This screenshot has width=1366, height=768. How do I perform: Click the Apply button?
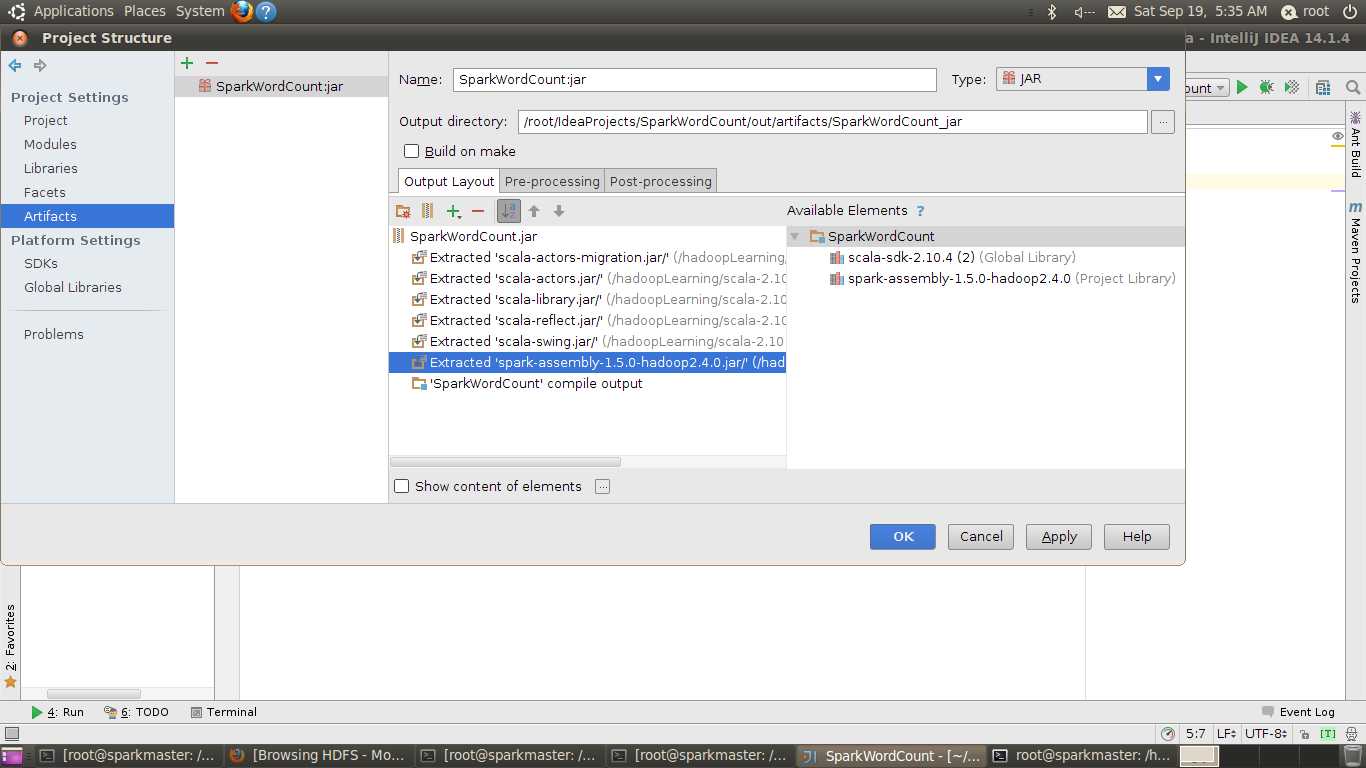tap(1059, 537)
